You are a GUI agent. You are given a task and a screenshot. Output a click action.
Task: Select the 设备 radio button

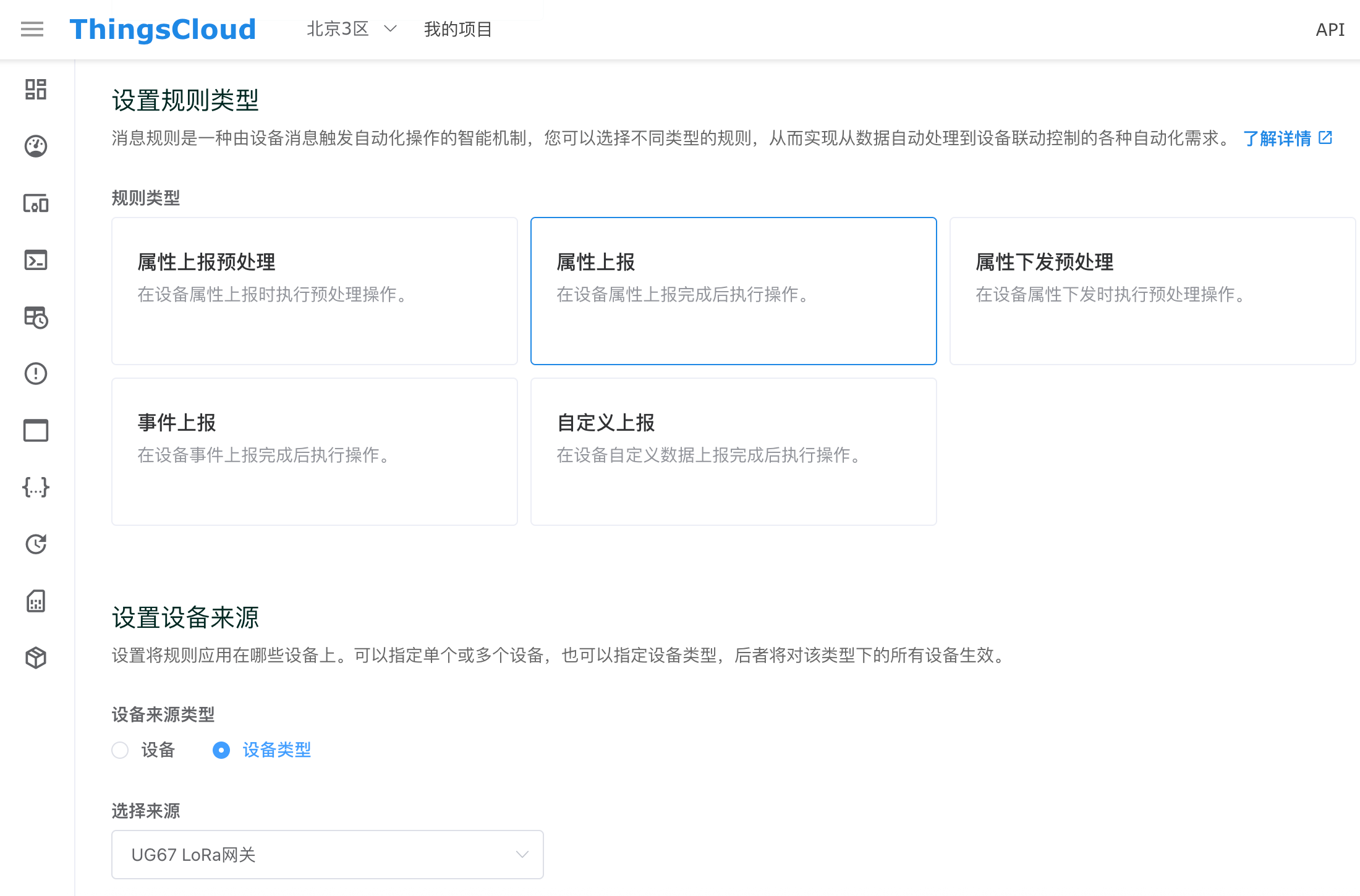[x=120, y=750]
